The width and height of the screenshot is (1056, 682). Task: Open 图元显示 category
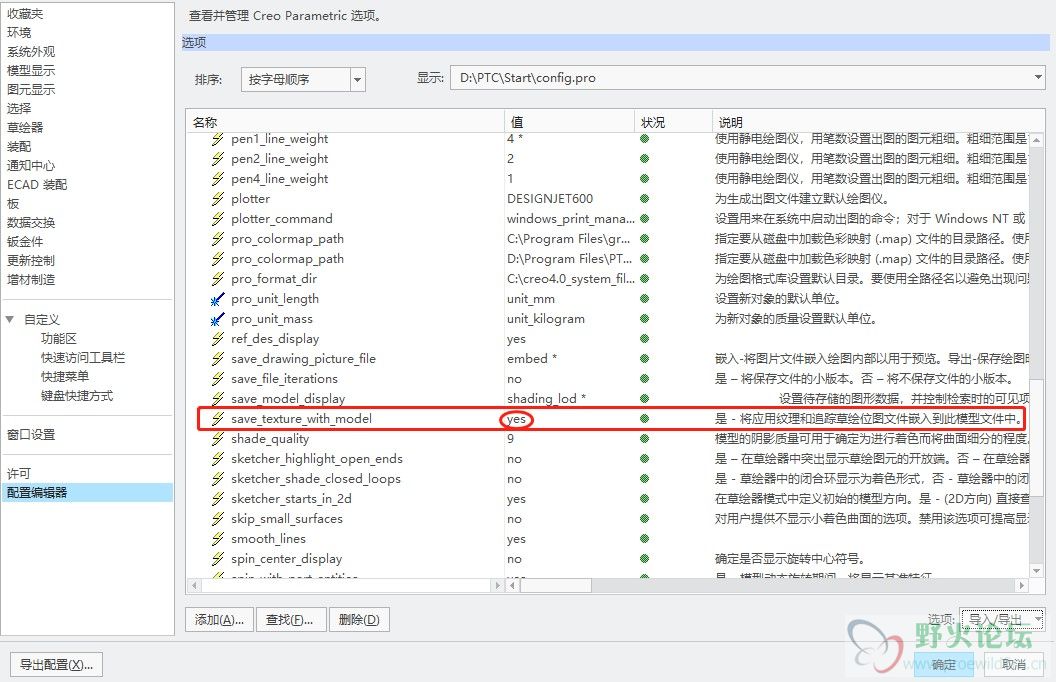tap(31, 90)
